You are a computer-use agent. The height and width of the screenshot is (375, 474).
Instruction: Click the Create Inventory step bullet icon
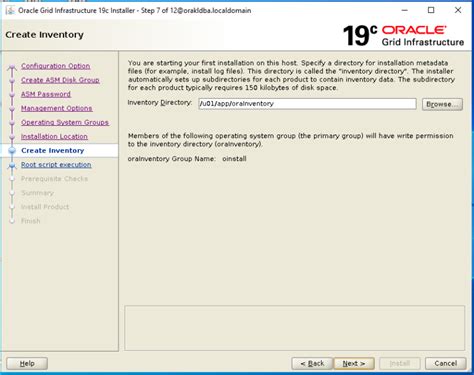12,151
